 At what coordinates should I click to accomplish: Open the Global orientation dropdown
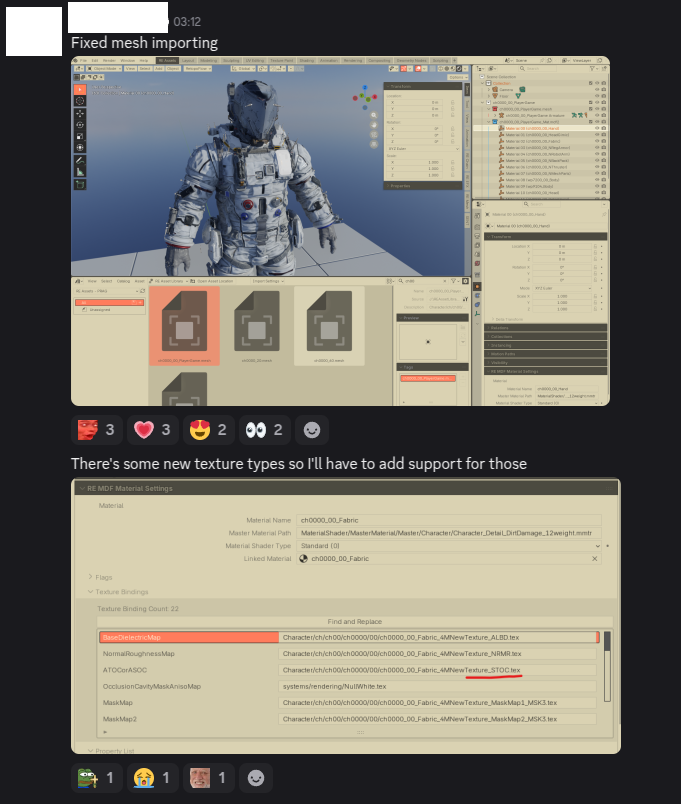point(243,68)
